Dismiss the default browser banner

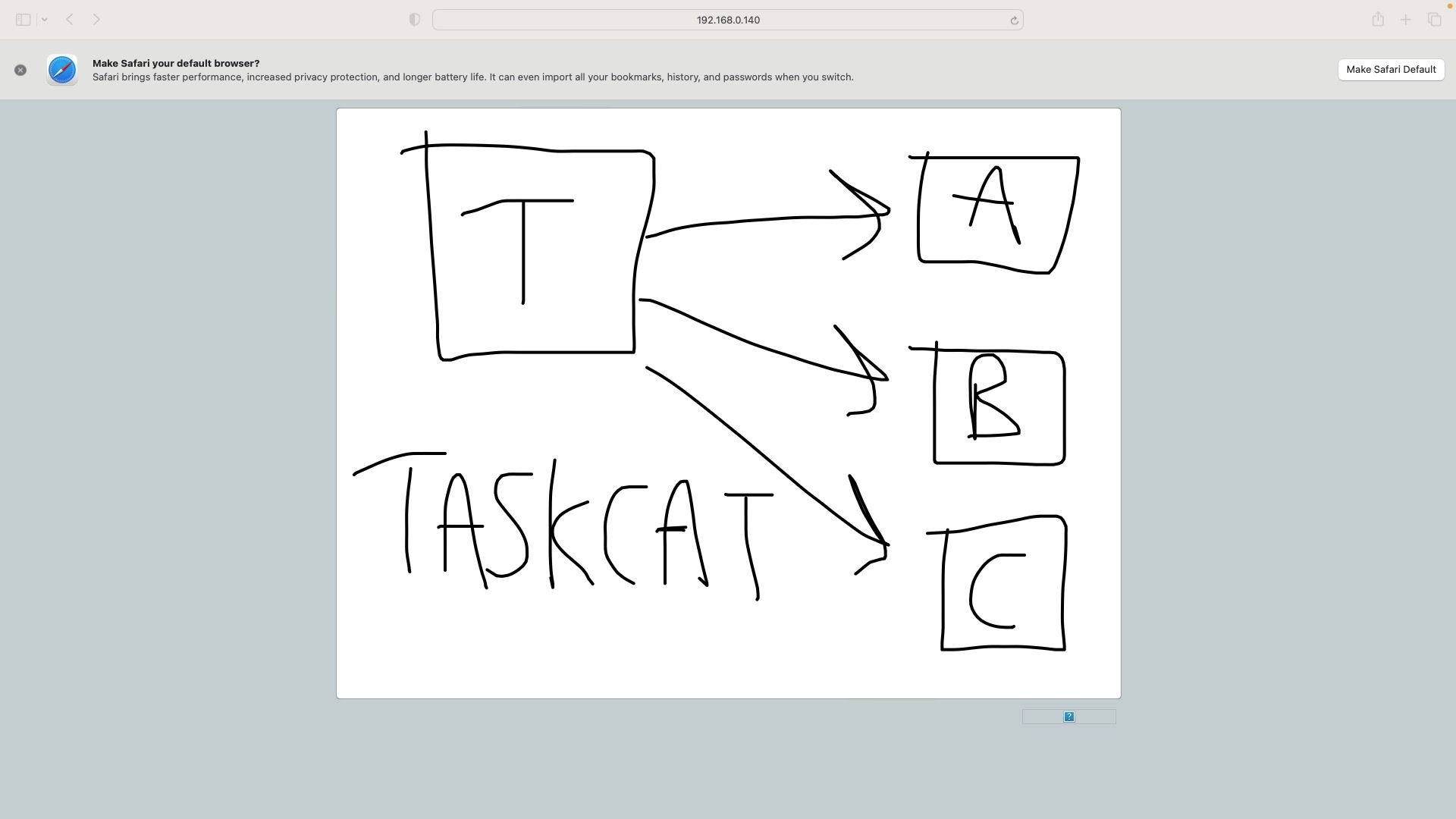click(20, 70)
